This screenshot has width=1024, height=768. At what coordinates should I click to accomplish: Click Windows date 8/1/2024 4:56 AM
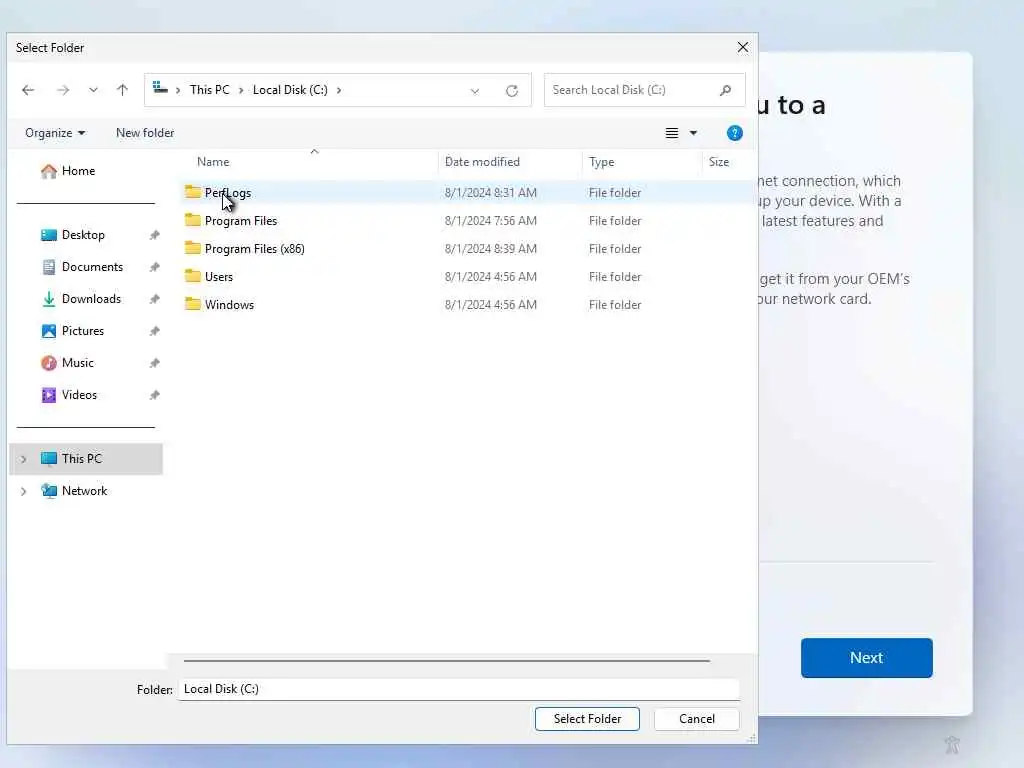click(490, 305)
